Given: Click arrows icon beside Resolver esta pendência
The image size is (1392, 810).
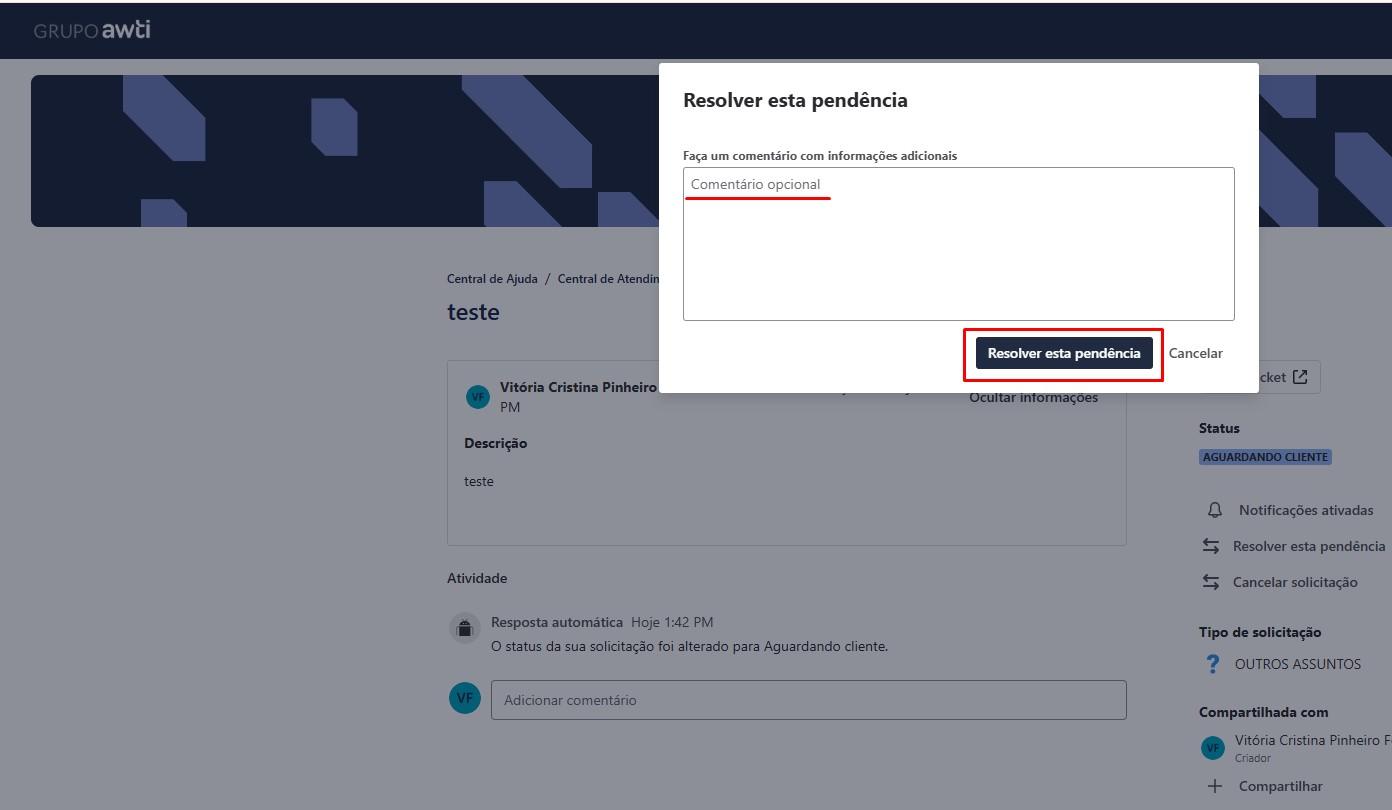Looking at the screenshot, I should pos(1211,546).
